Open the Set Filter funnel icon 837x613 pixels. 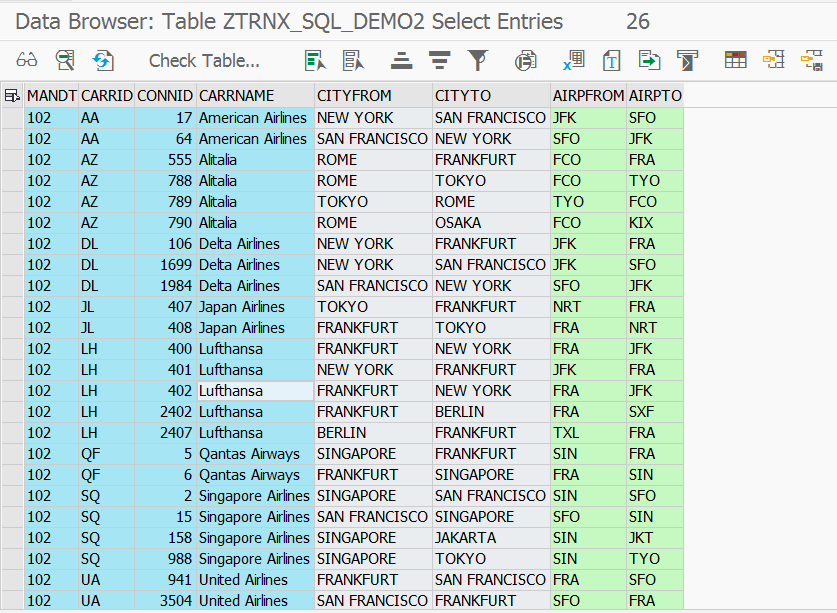point(478,60)
